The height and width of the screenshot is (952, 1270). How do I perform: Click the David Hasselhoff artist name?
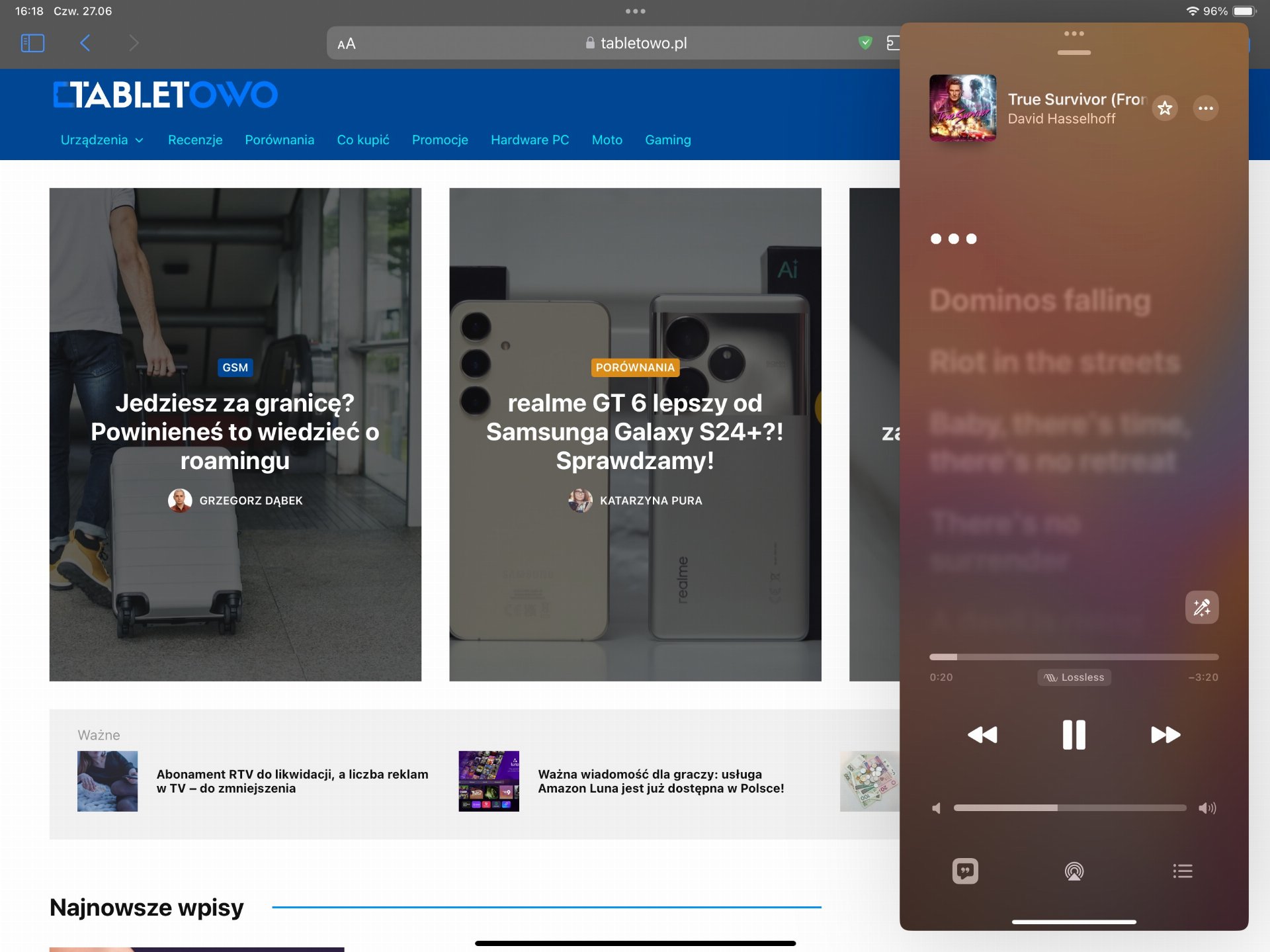(1061, 118)
